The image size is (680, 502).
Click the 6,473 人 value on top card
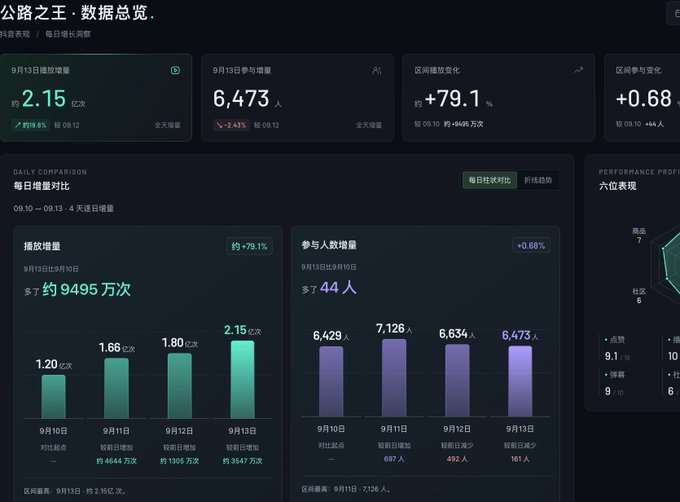tap(247, 99)
